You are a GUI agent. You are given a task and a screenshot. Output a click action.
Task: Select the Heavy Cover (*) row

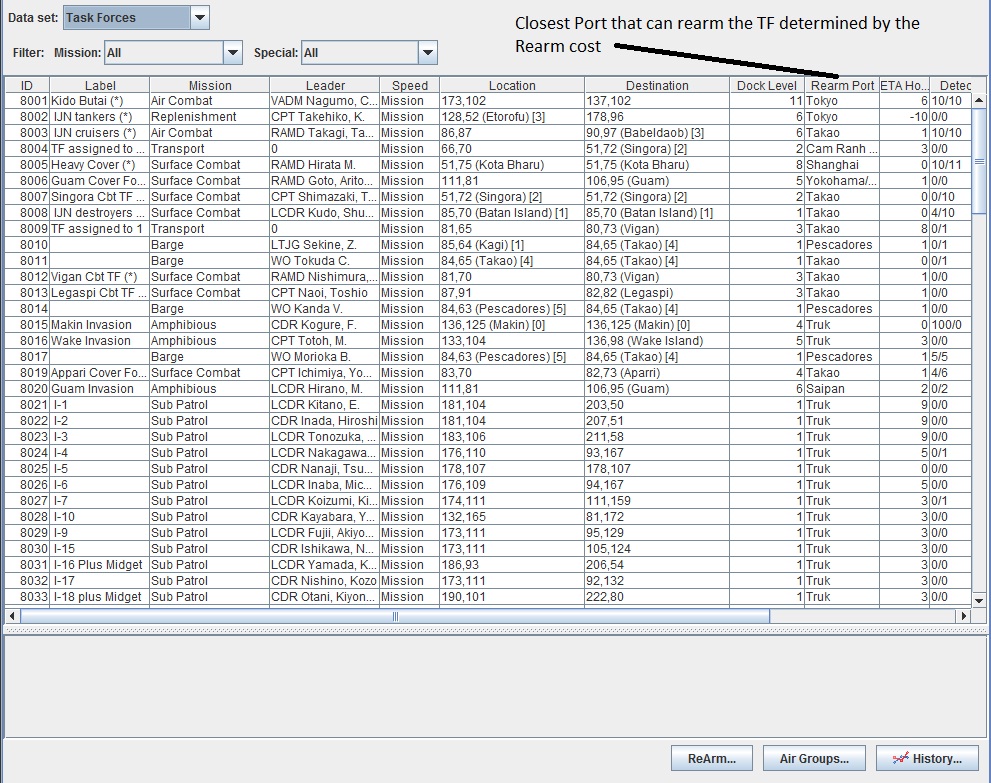[x=489, y=165]
